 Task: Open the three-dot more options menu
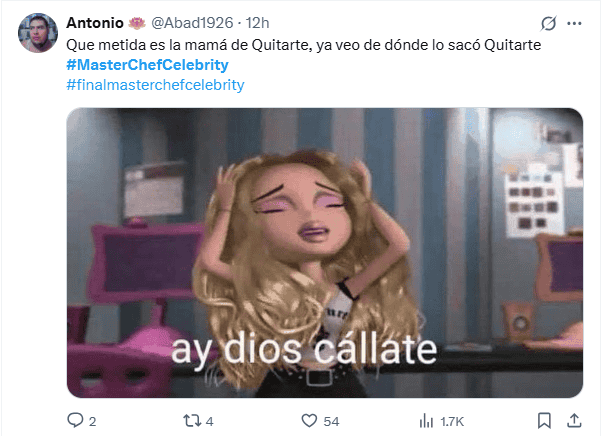pos(574,24)
